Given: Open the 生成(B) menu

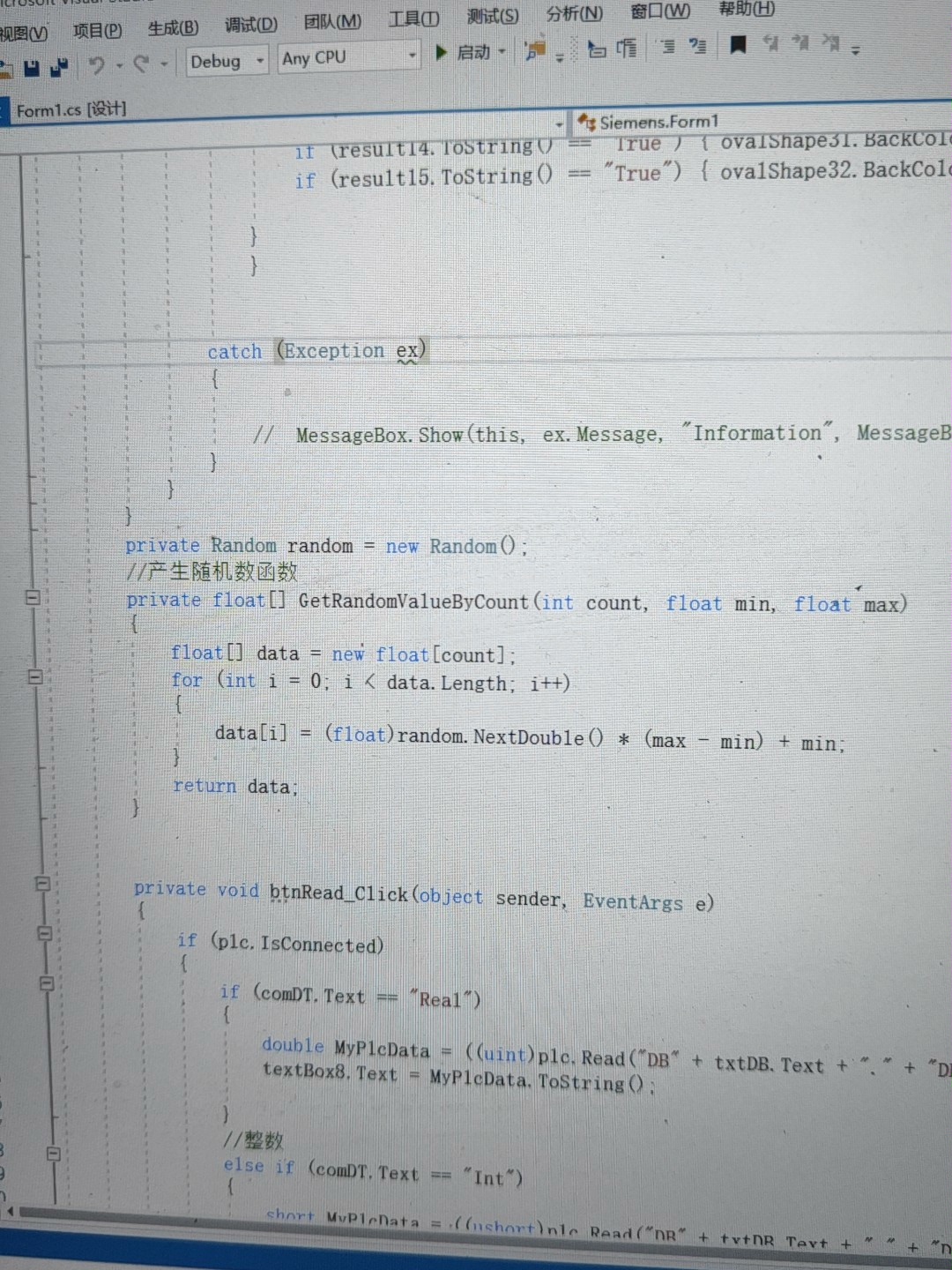Looking at the screenshot, I should (173, 28).
